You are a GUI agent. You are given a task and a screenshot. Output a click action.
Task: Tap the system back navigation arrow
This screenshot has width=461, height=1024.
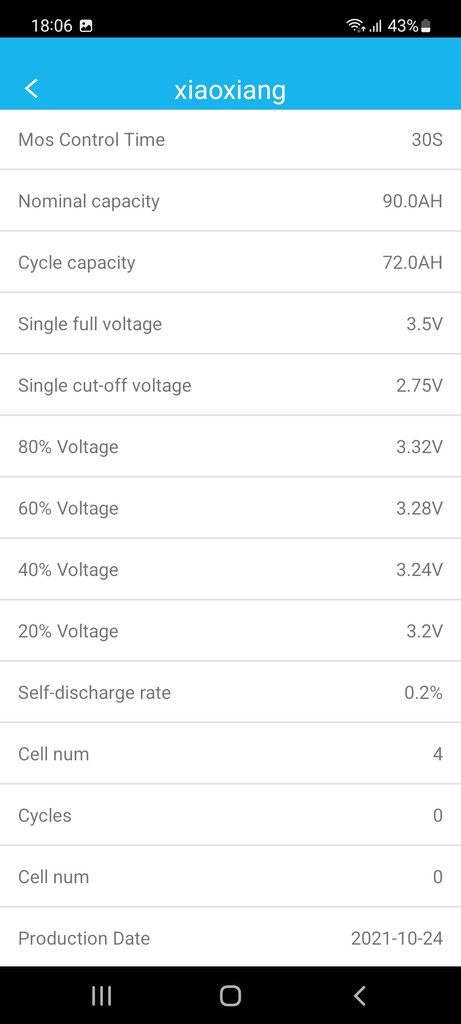(359, 995)
